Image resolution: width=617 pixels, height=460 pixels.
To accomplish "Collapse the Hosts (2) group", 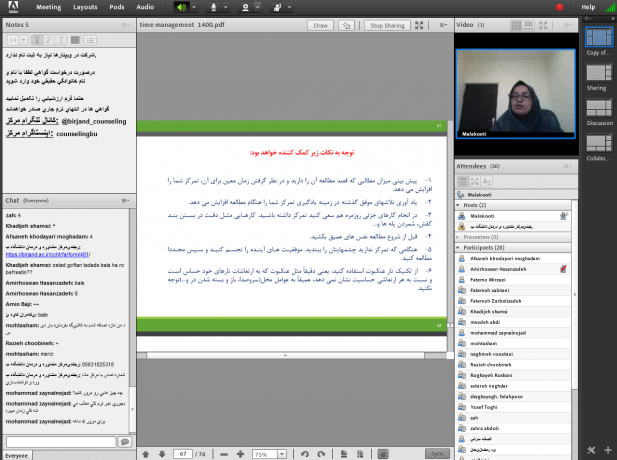I will [x=458, y=205].
